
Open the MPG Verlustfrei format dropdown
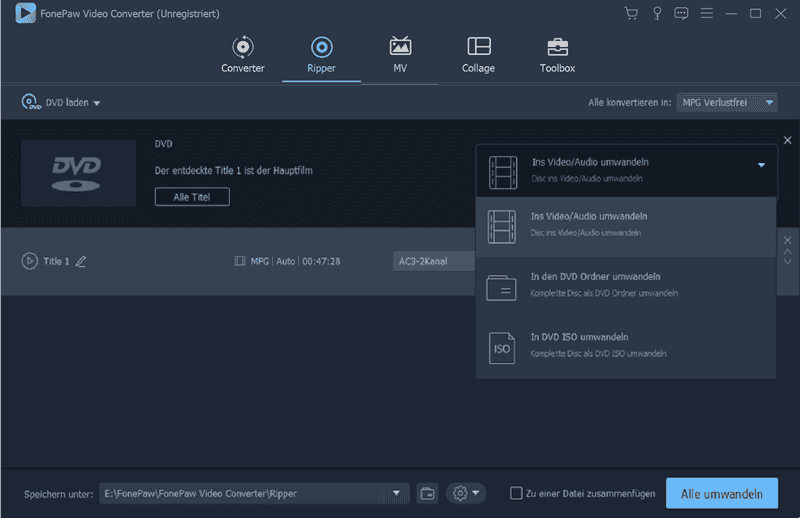point(727,103)
